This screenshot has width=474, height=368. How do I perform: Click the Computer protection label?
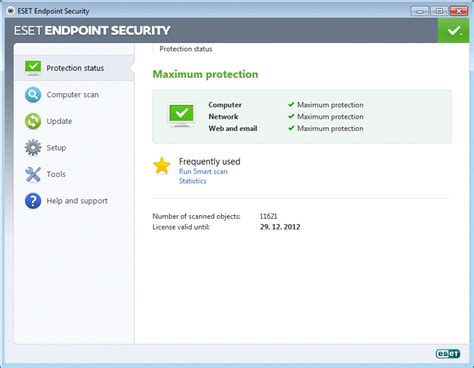pyautogui.click(x=225, y=105)
